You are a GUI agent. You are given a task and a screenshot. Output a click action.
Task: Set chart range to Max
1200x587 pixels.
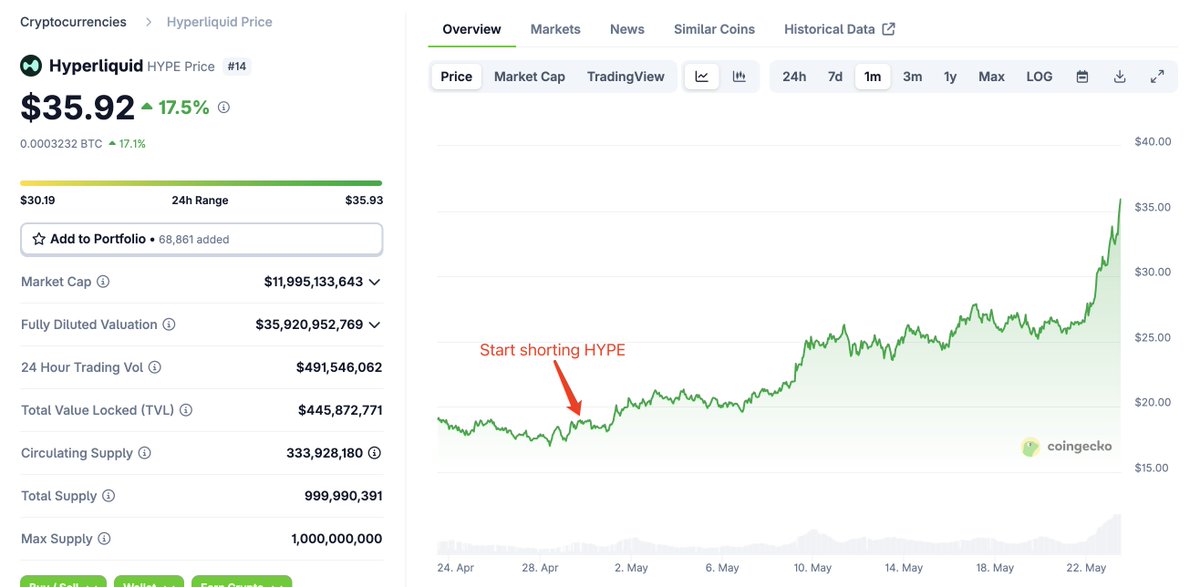992,76
